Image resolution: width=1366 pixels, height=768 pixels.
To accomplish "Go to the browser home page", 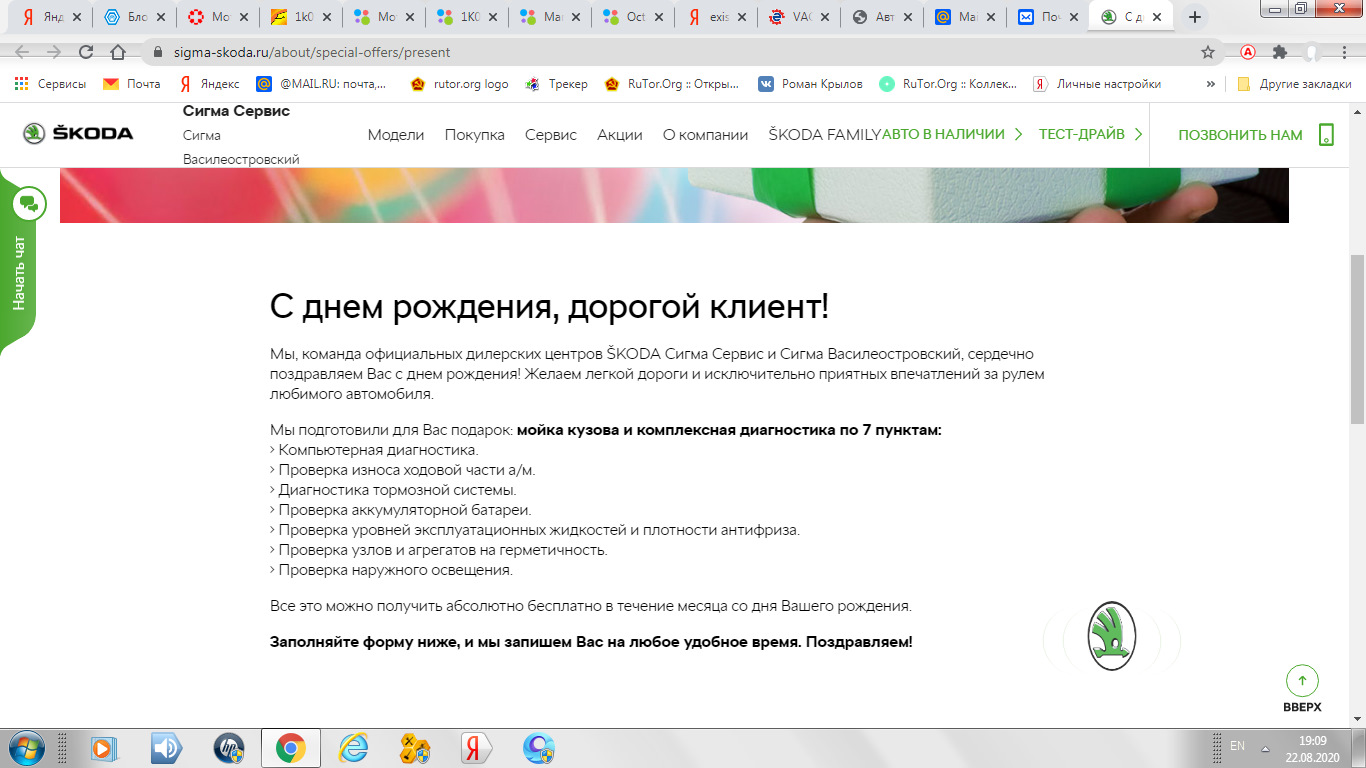I will (x=118, y=52).
